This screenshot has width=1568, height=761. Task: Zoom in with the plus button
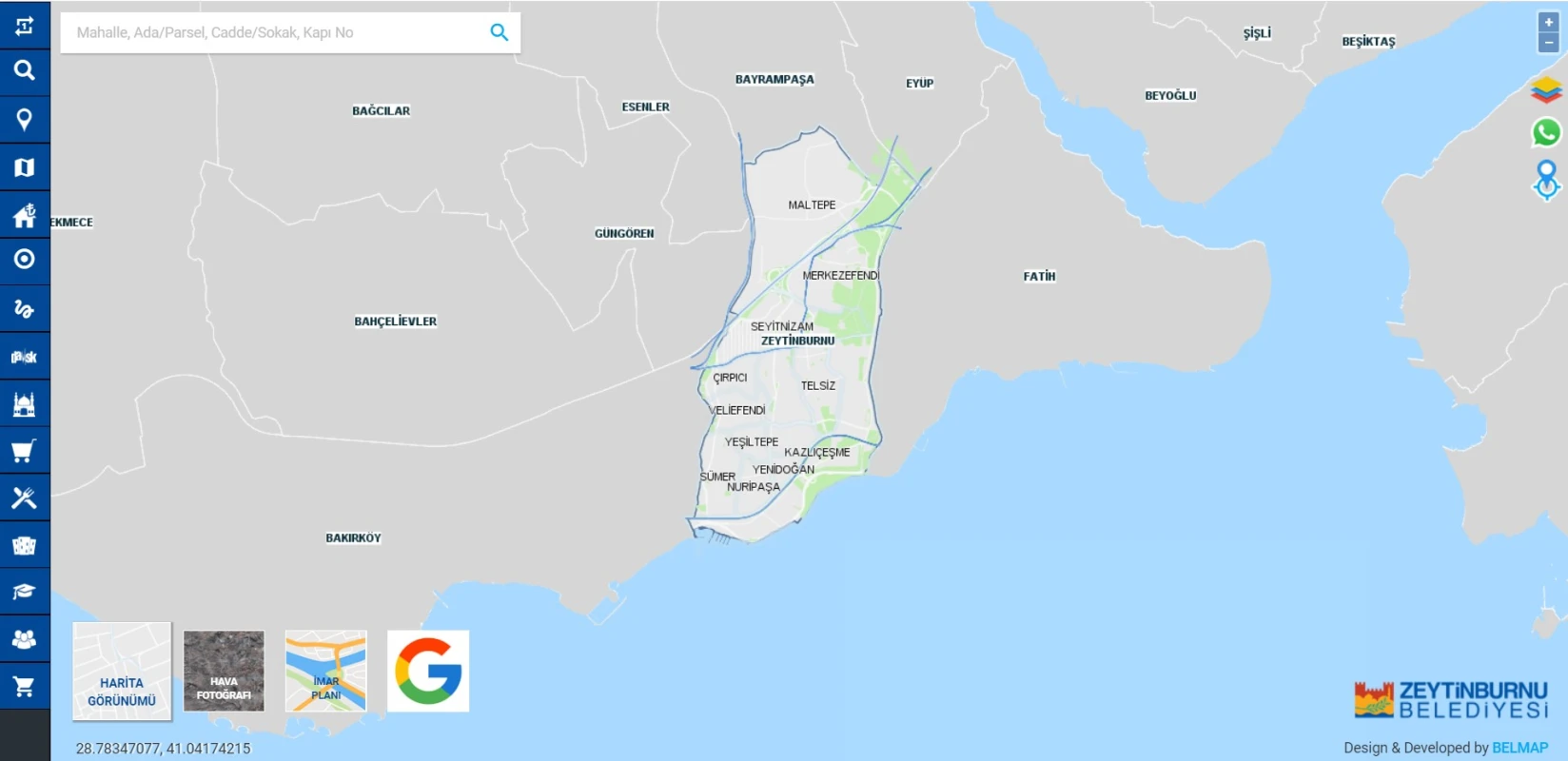tap(1549, 23)
